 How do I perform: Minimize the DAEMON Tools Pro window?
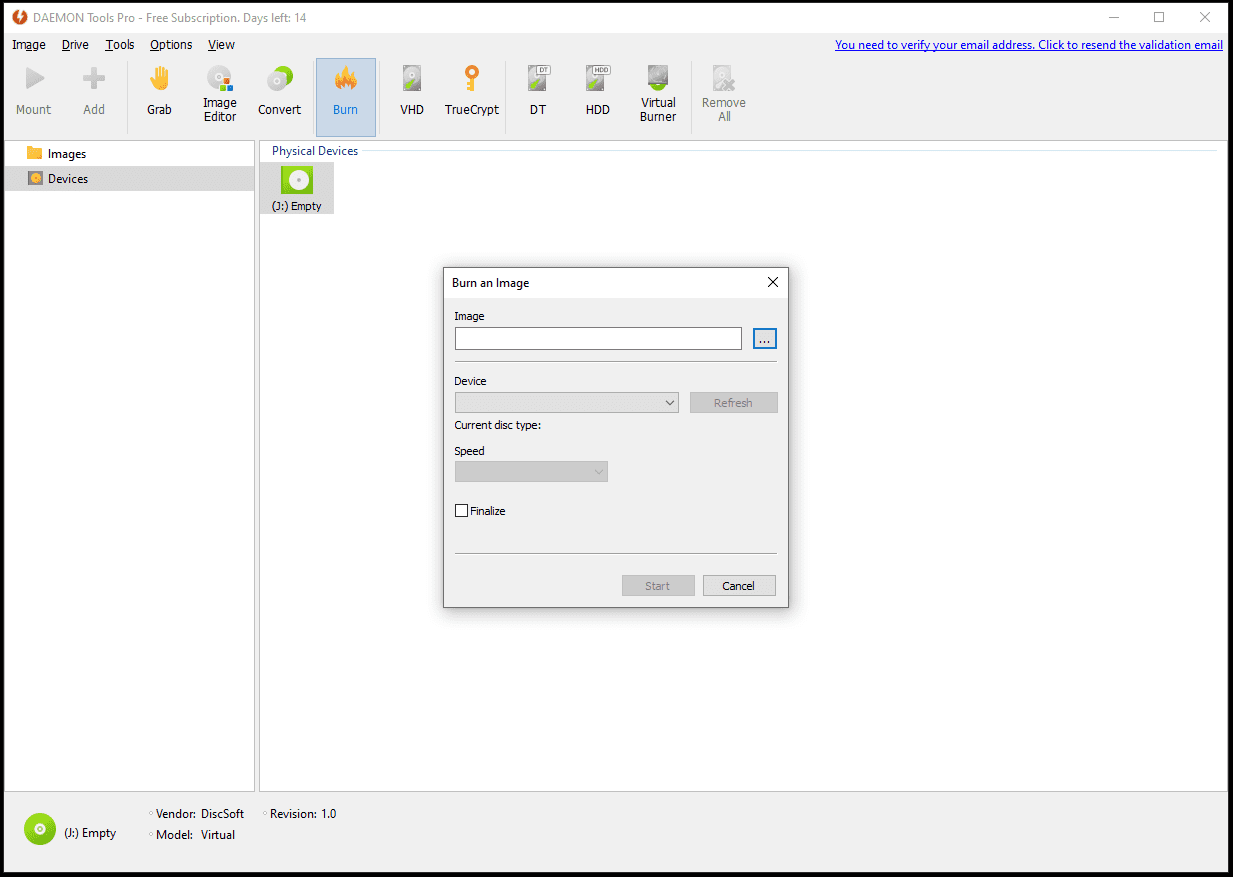(x=1113, y=17)
